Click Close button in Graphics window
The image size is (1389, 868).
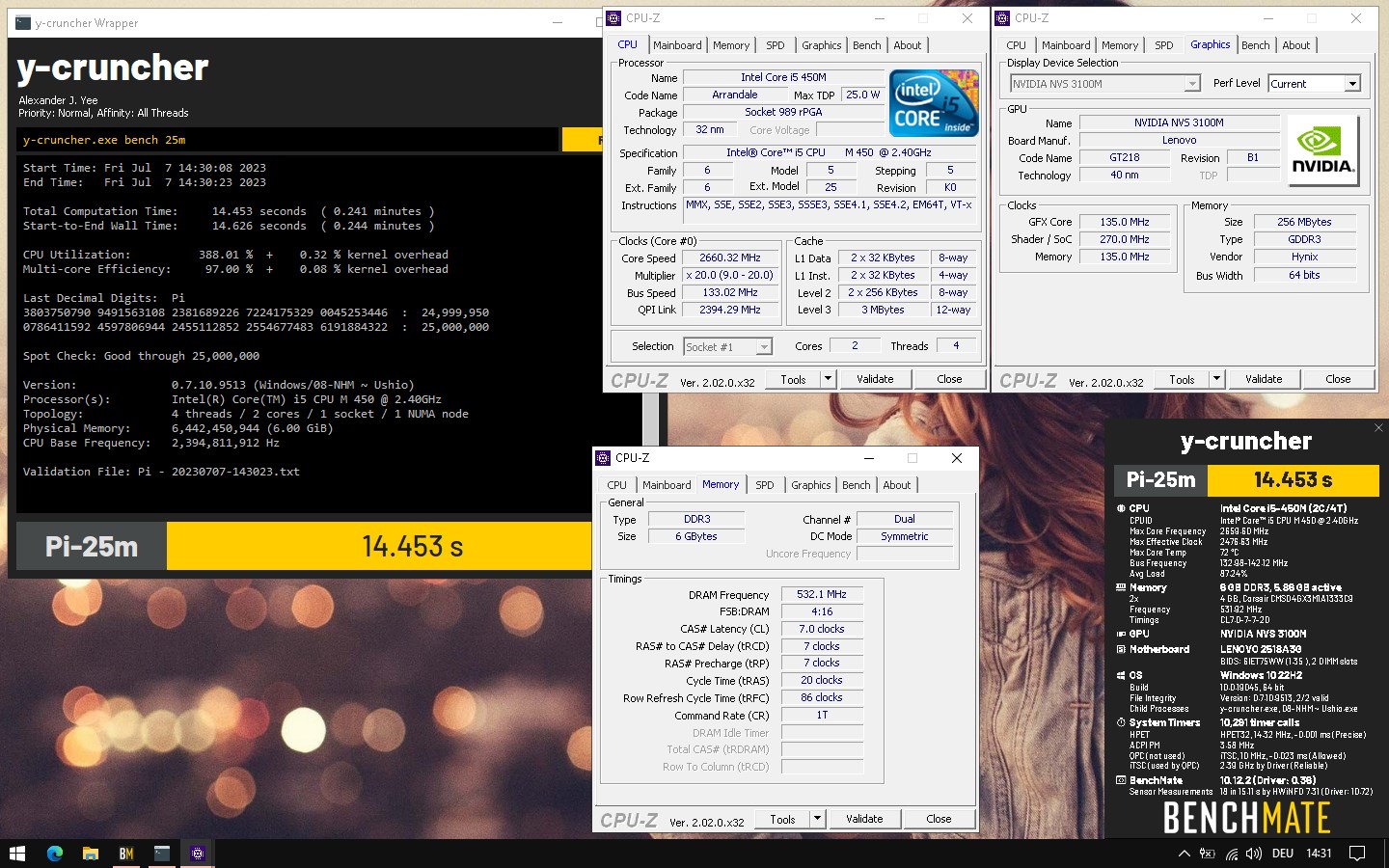pyautogui.click(x=1338, y=379)
